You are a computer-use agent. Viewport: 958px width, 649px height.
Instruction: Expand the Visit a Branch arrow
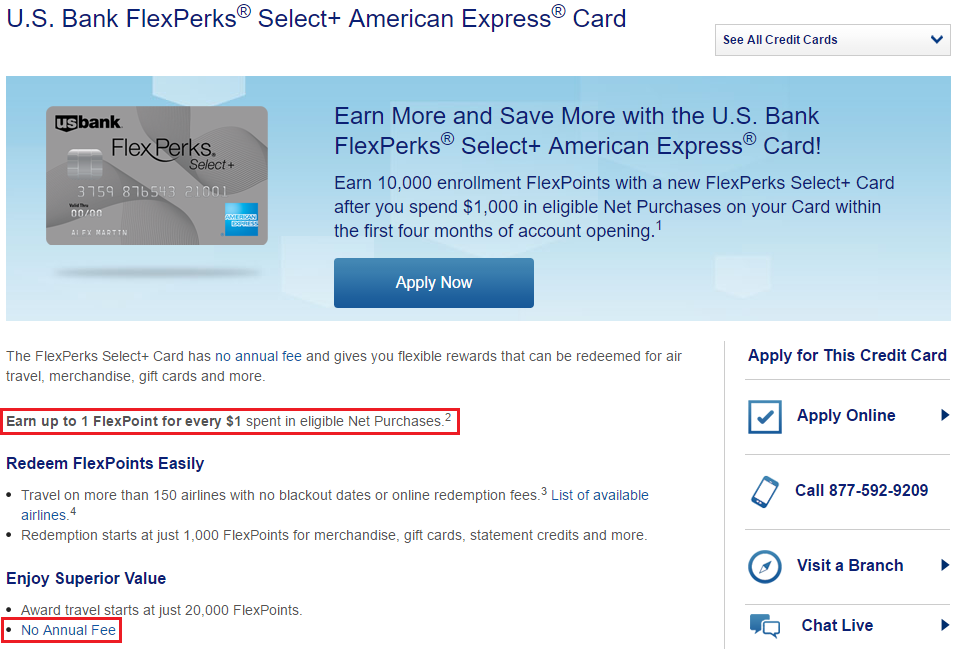pyautogui.click(x=945, y=565)
